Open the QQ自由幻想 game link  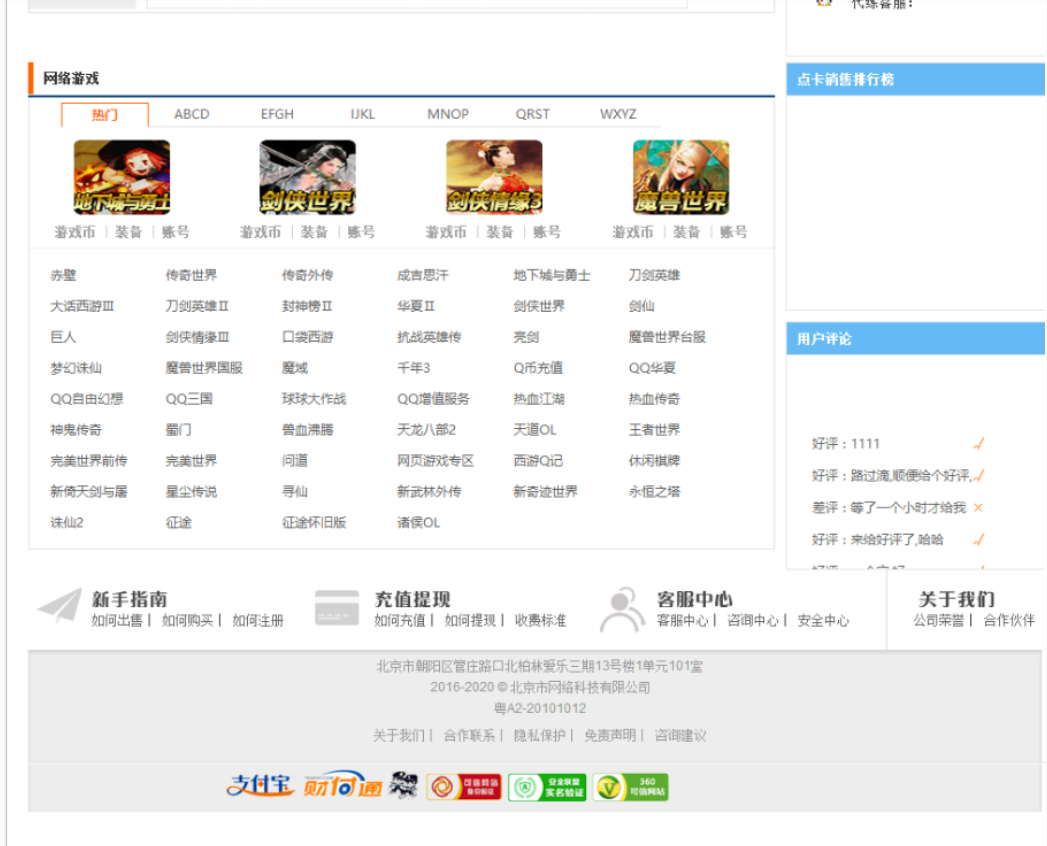point(87,399)
